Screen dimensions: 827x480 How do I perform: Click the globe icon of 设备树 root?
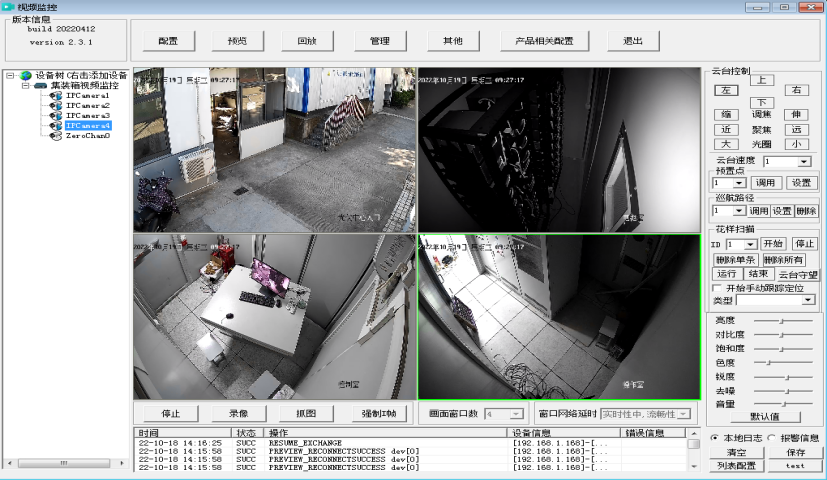(25, 76)
